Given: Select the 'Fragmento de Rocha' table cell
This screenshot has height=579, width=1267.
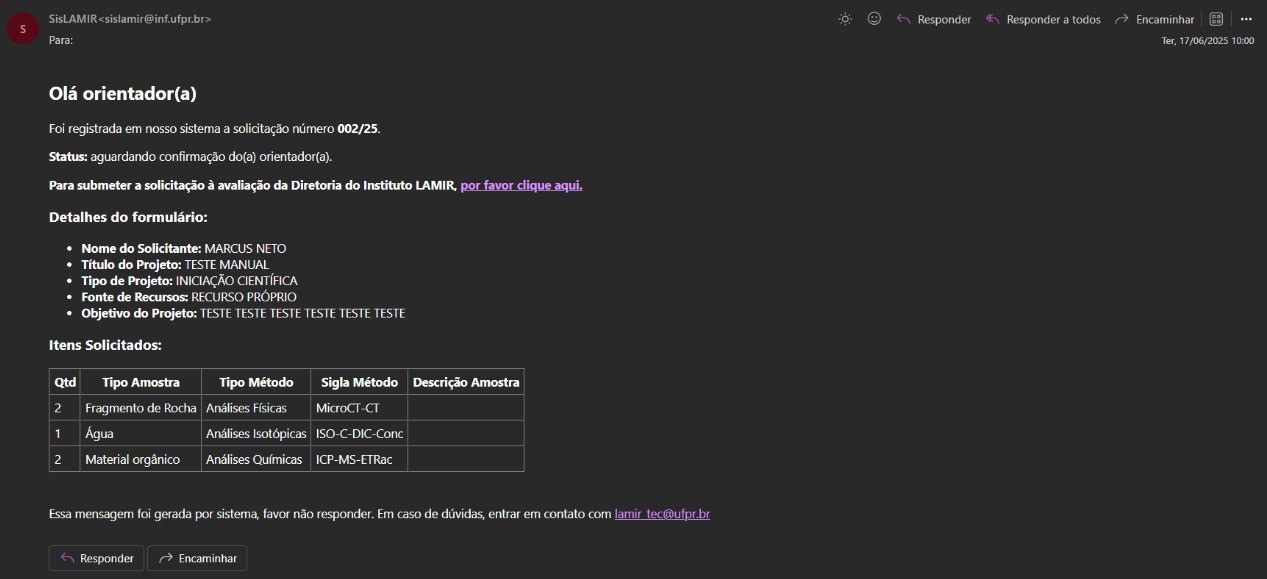Looking at the screenshot, I should pyautogui.click(x=141, y=408).
